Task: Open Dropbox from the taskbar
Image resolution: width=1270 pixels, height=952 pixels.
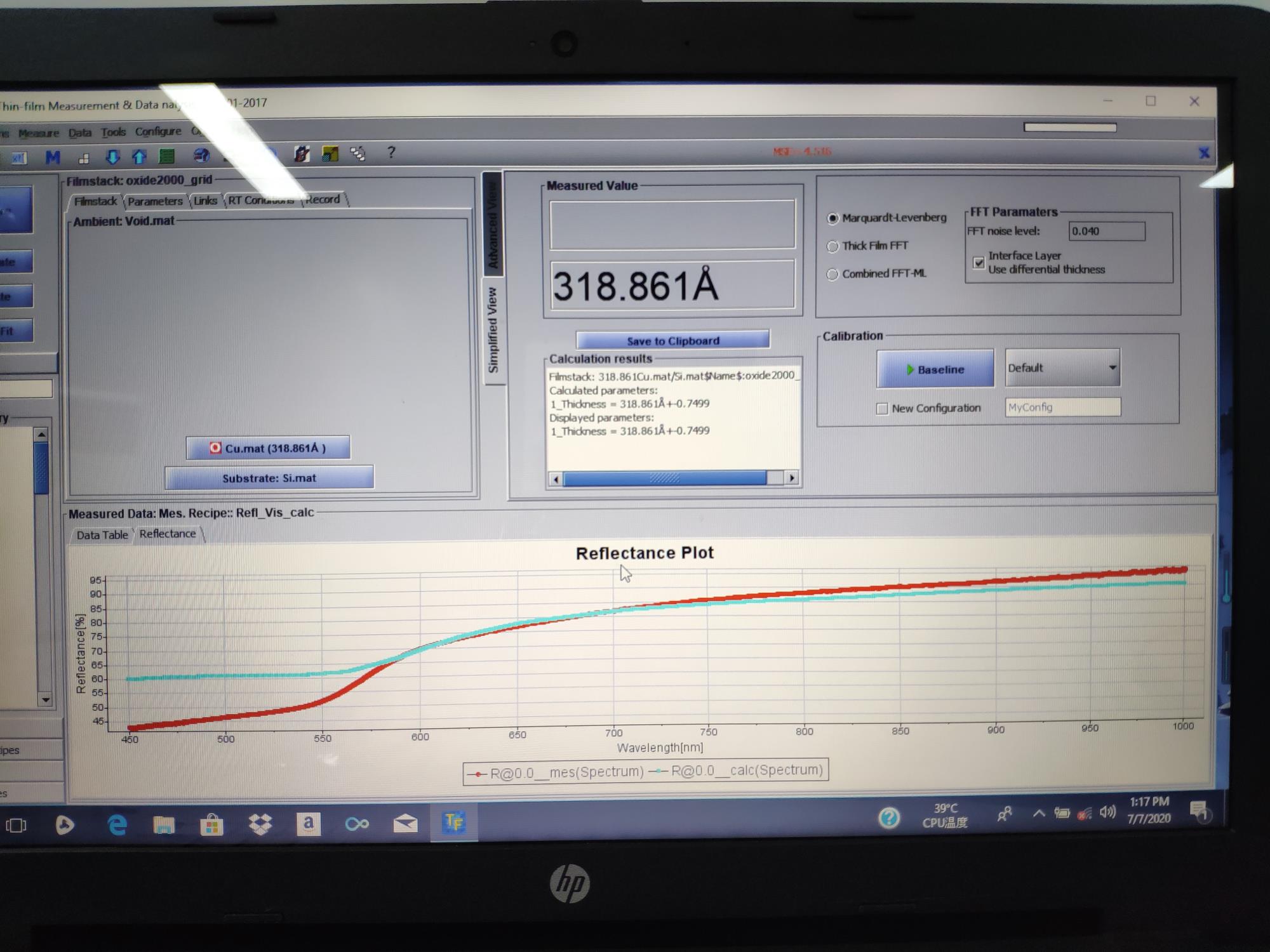Action: [260, 824]
